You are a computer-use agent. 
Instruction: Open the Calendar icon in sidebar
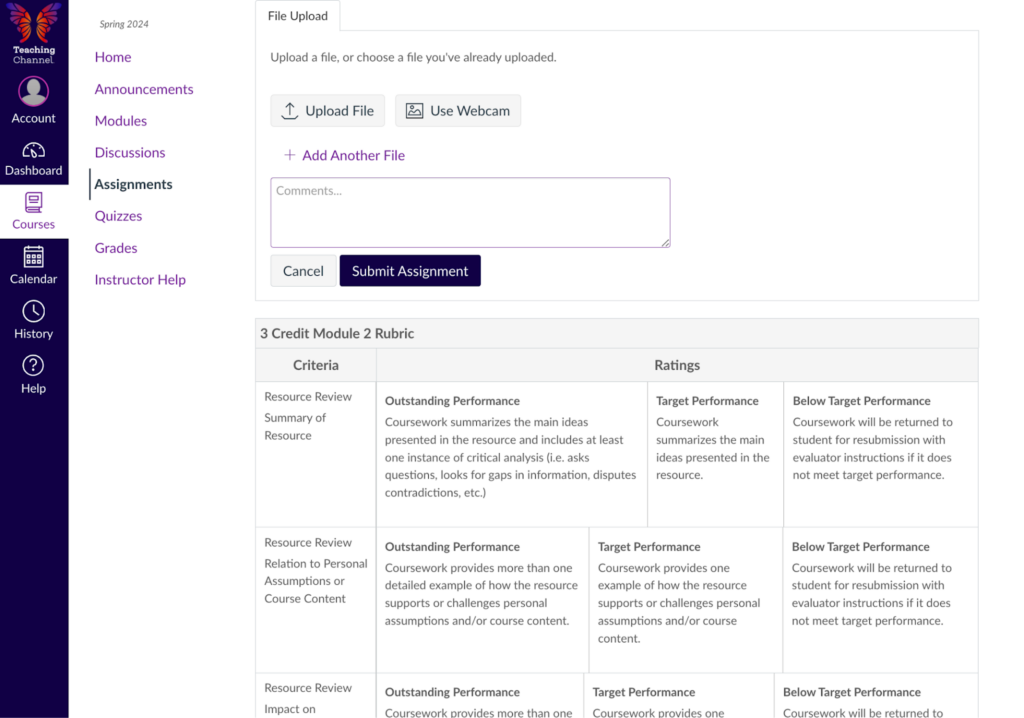tap(34, 257)
